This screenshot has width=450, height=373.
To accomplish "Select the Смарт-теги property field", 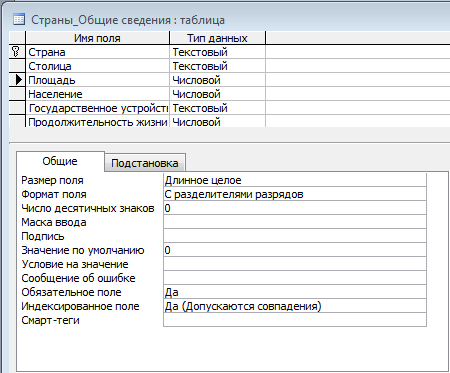I will [x=295, y=320].
